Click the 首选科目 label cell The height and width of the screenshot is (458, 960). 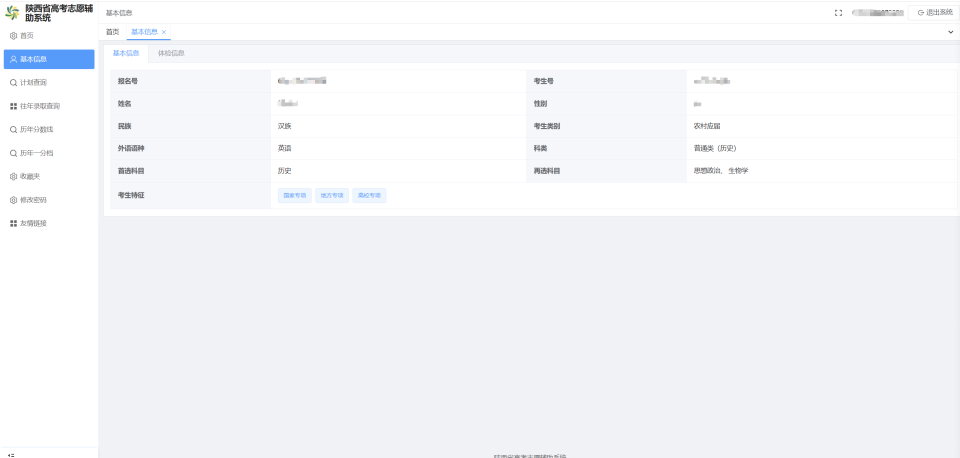coord(190,171)
